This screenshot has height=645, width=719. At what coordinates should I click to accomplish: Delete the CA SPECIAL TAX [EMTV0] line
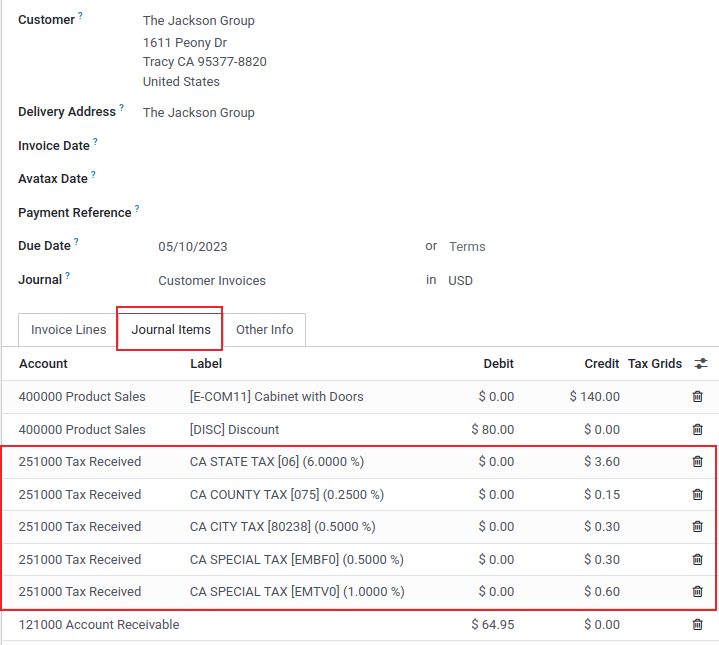point(697,592)
